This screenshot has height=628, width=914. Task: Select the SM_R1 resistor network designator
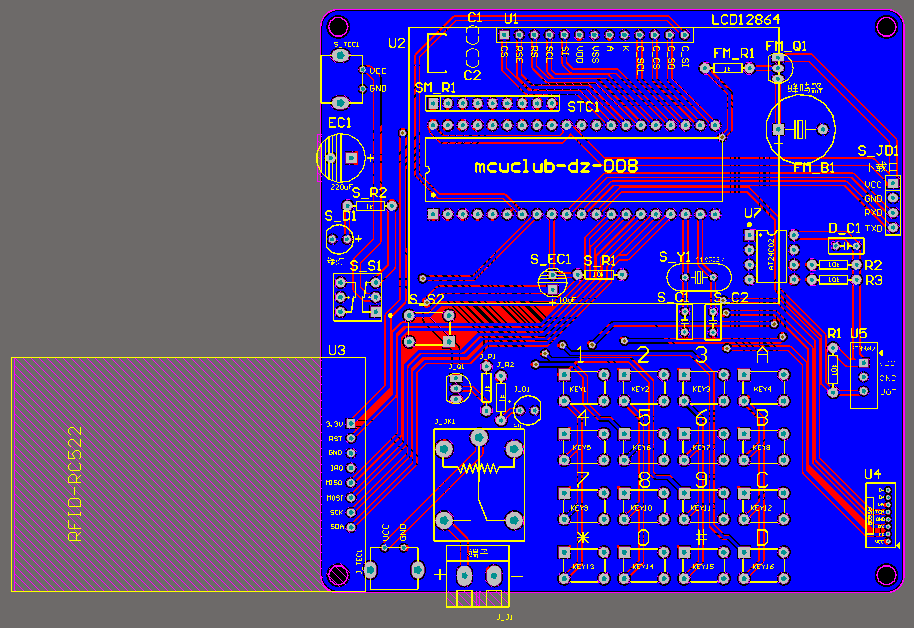click(x=435, y=88)
